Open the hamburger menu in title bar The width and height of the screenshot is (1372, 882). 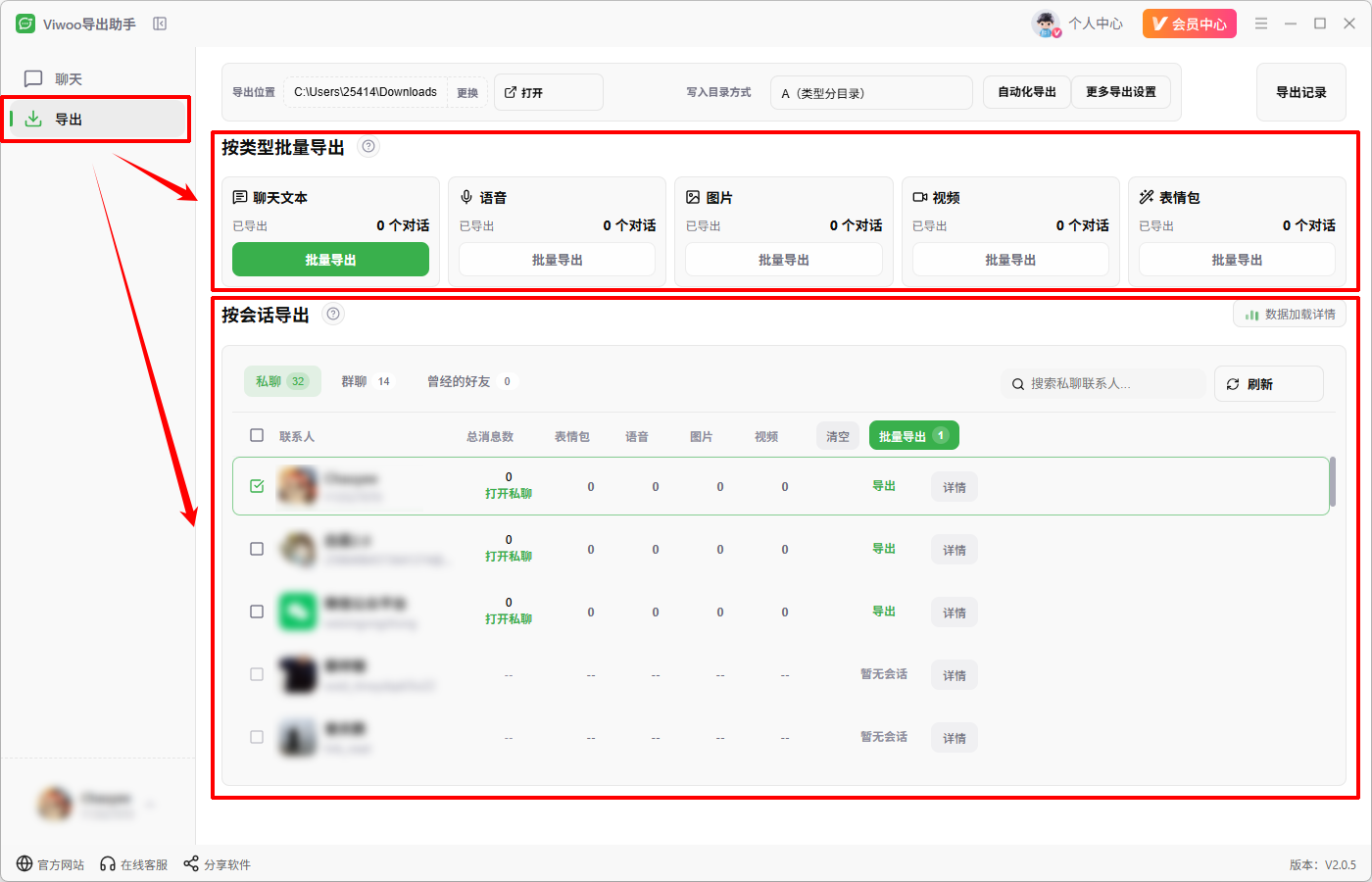pyautogui.click(x=1261, y=24)
